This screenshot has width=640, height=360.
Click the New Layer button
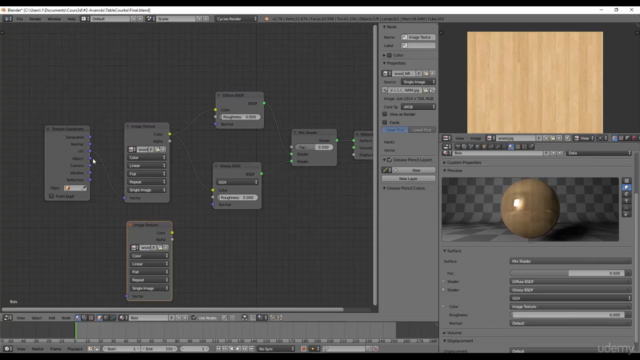click(x=409, y=178)
